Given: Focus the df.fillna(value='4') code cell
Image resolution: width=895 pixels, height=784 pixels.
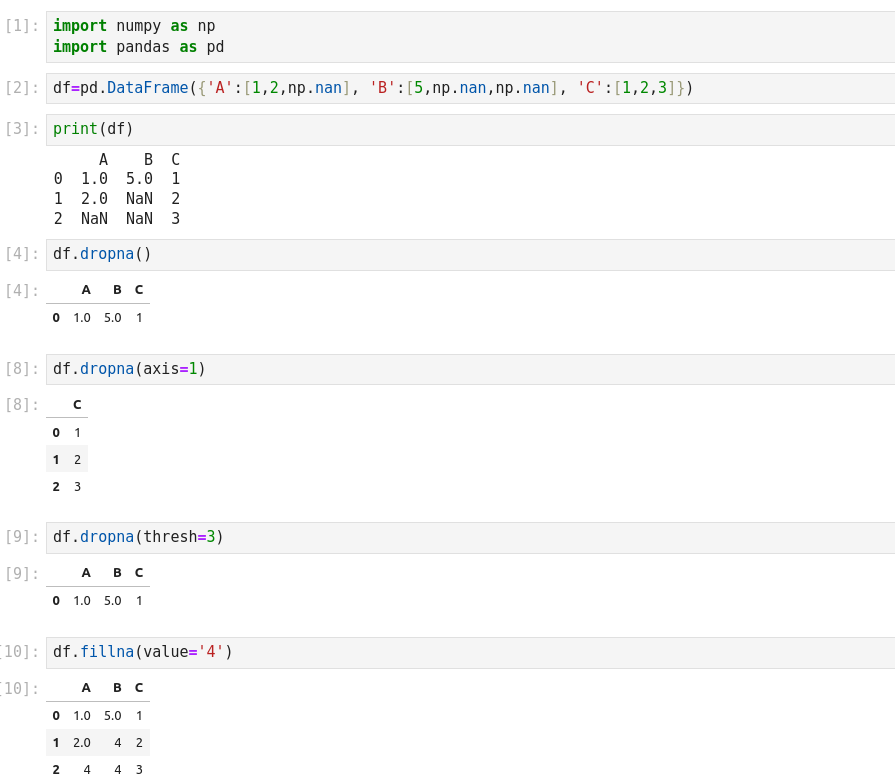Looking at the screenshot, I should pos(142,652).
